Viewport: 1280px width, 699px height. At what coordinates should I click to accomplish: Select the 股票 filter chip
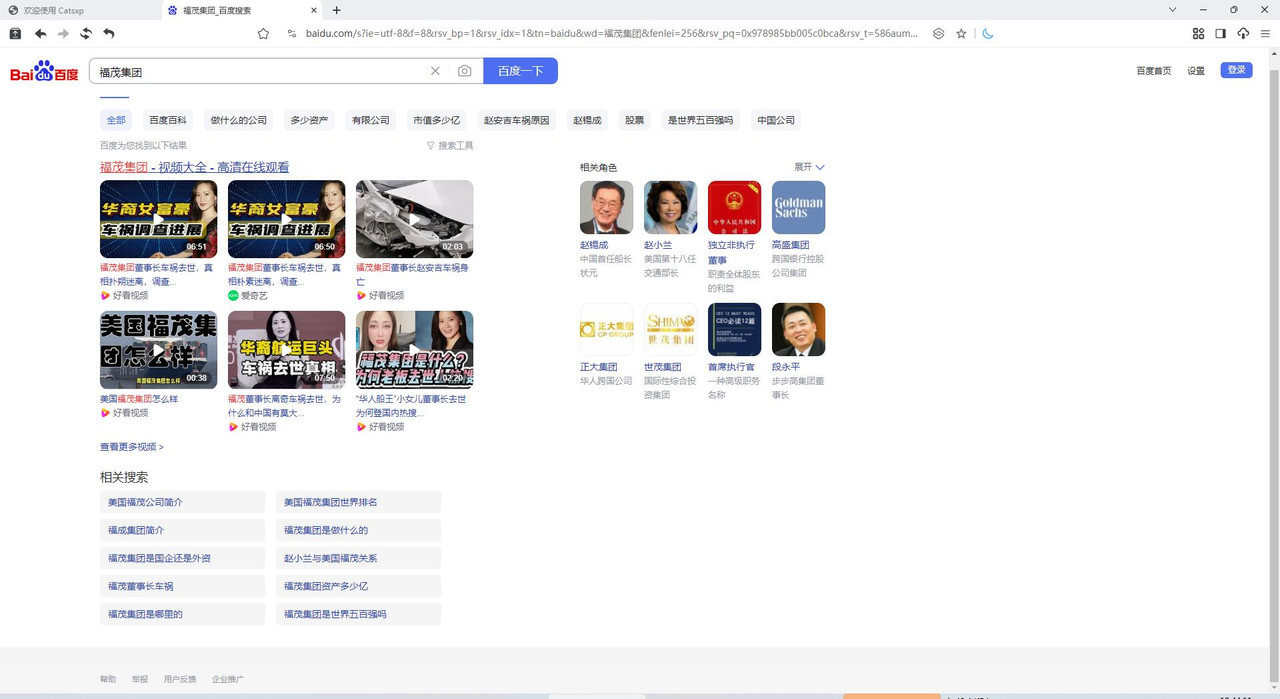pyautogui.click(x=634, y=120)
